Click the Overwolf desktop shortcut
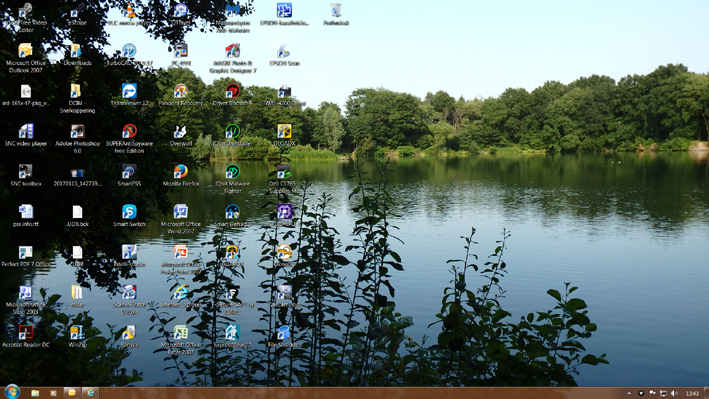 pos(180,135)
